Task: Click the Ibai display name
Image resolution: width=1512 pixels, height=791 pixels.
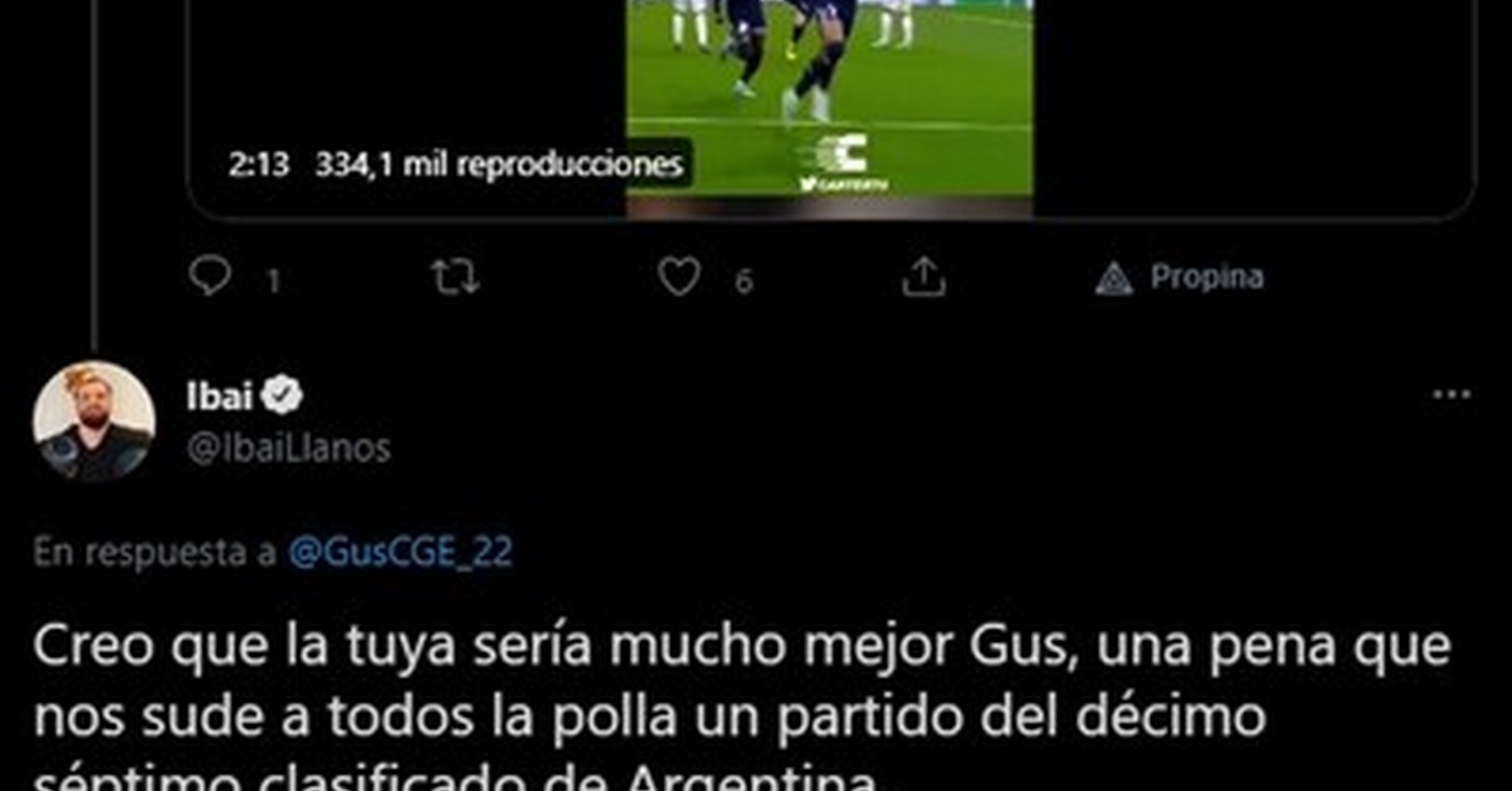Action: click(219, 395)
